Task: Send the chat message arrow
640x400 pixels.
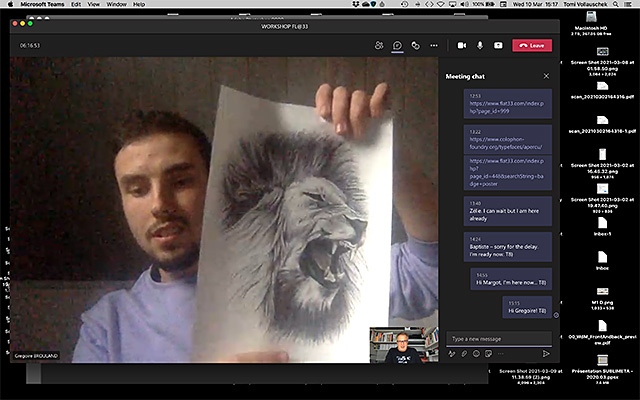Action: tap(546, 354)
